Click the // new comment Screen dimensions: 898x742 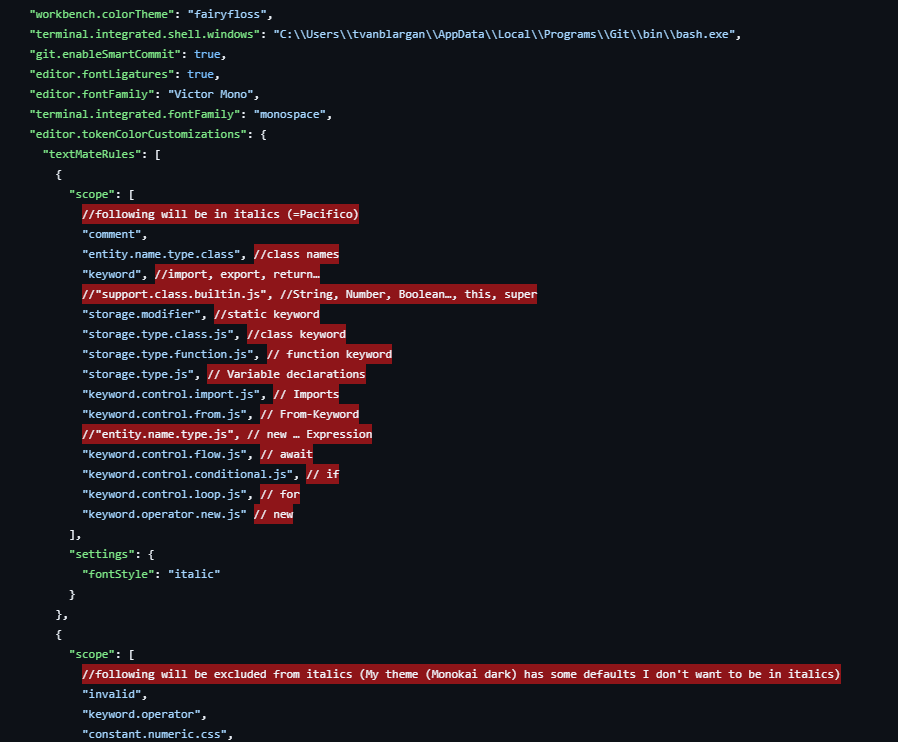pos(273,515)
